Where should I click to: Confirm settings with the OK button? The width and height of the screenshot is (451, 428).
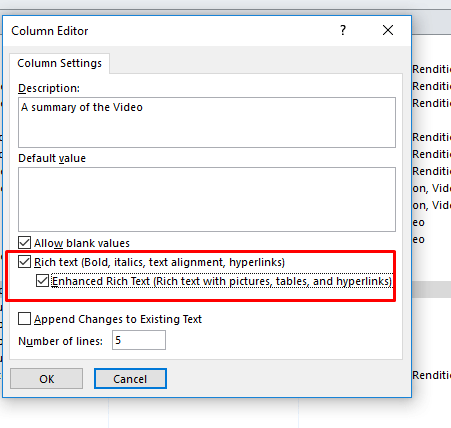coord(46,379)
